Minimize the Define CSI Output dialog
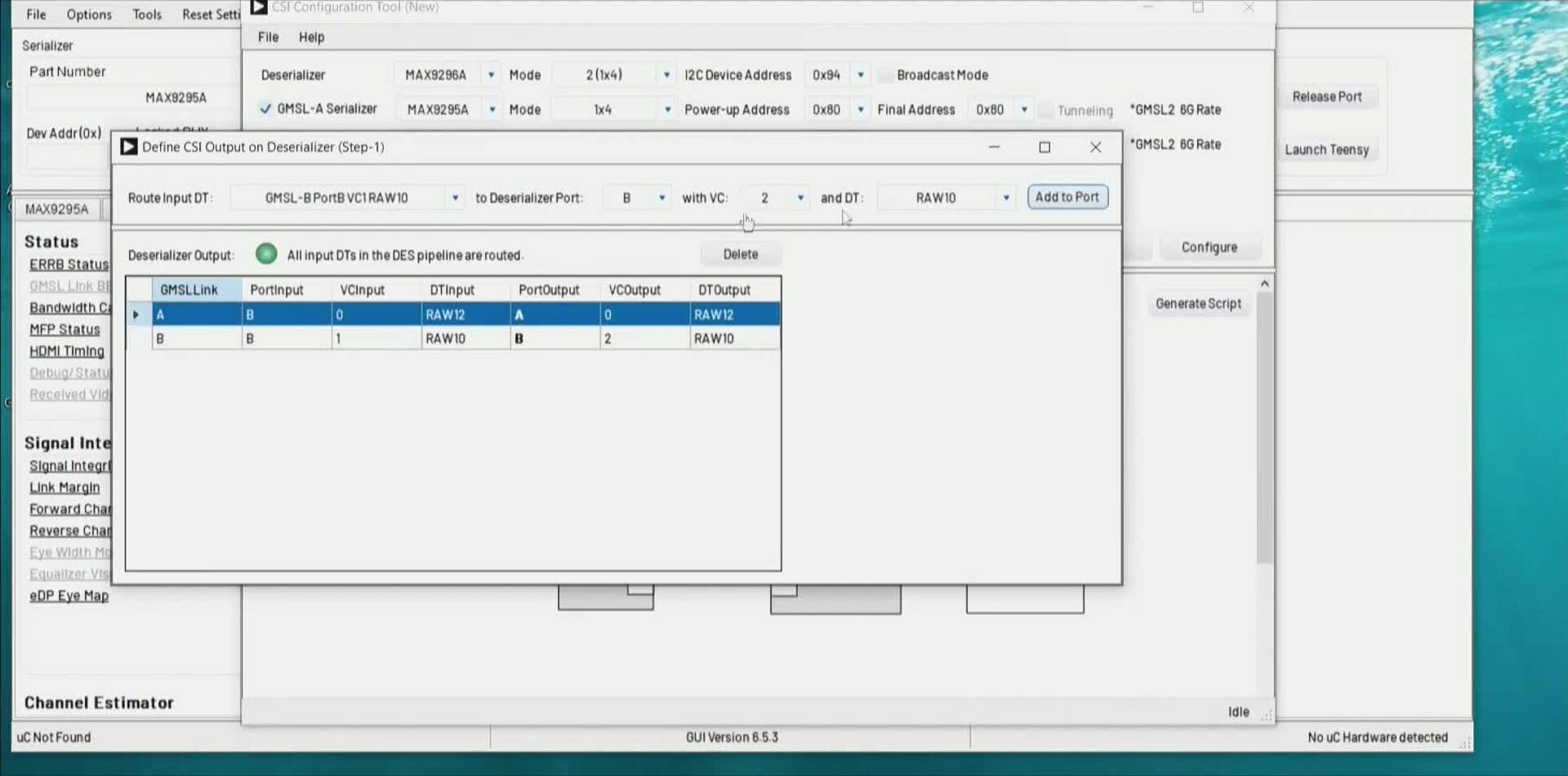 tap(994, 147)
